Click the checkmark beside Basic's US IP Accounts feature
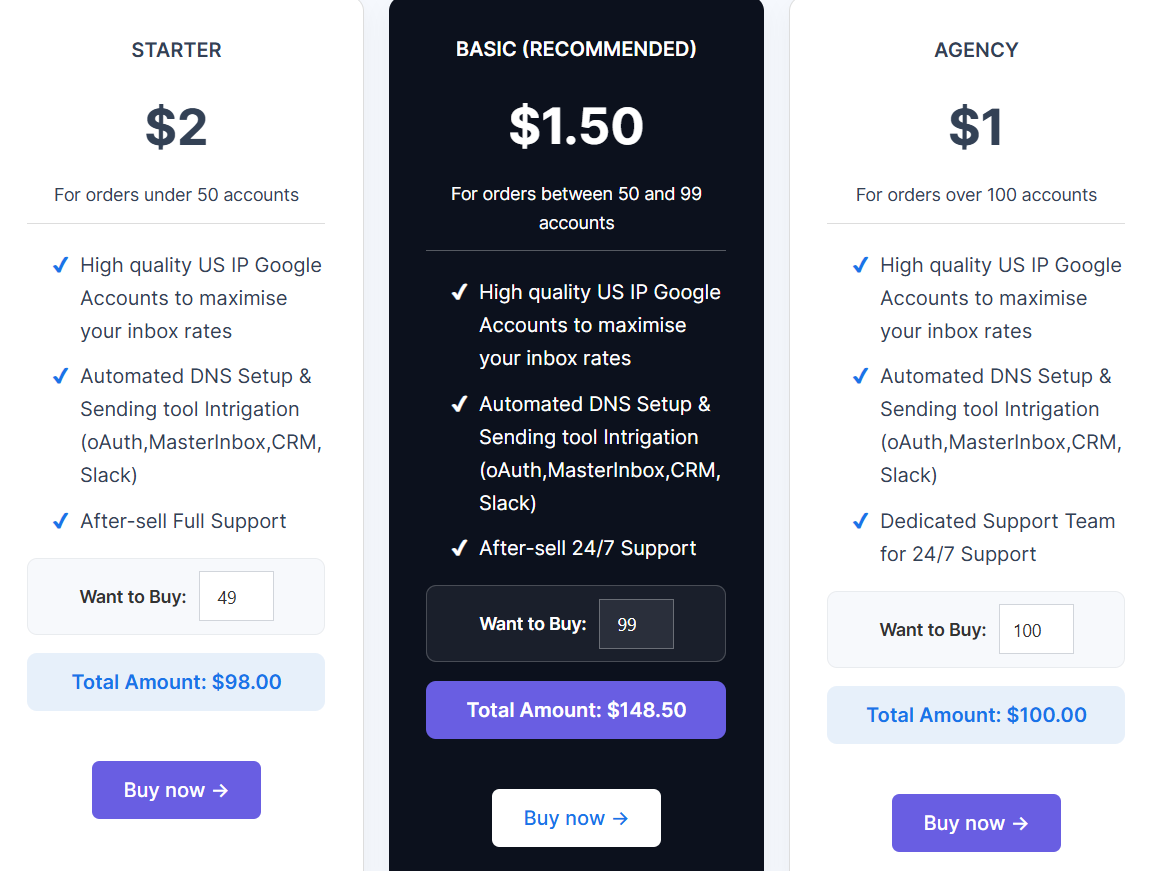Viewport: 1156px width, 871px height. pyautogui.click(x=460, y=291)
